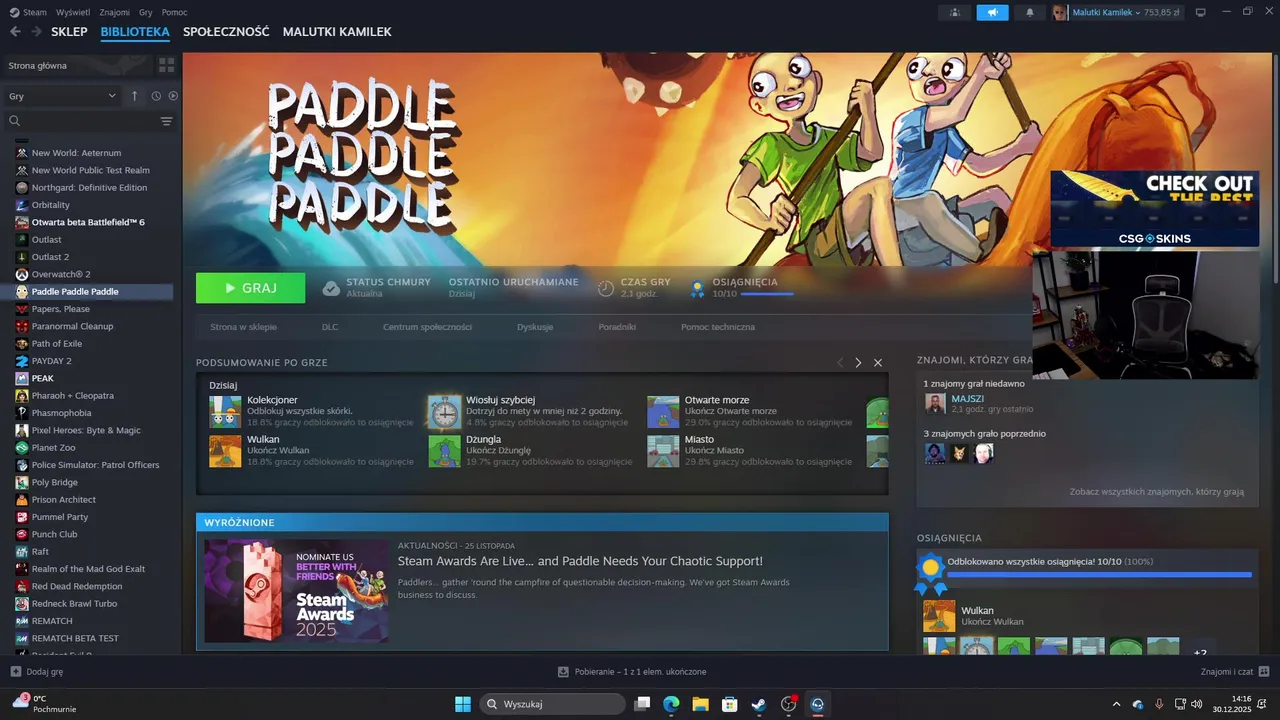Open the DLC link
The image size is (1280, 720).
pos(330,327)
